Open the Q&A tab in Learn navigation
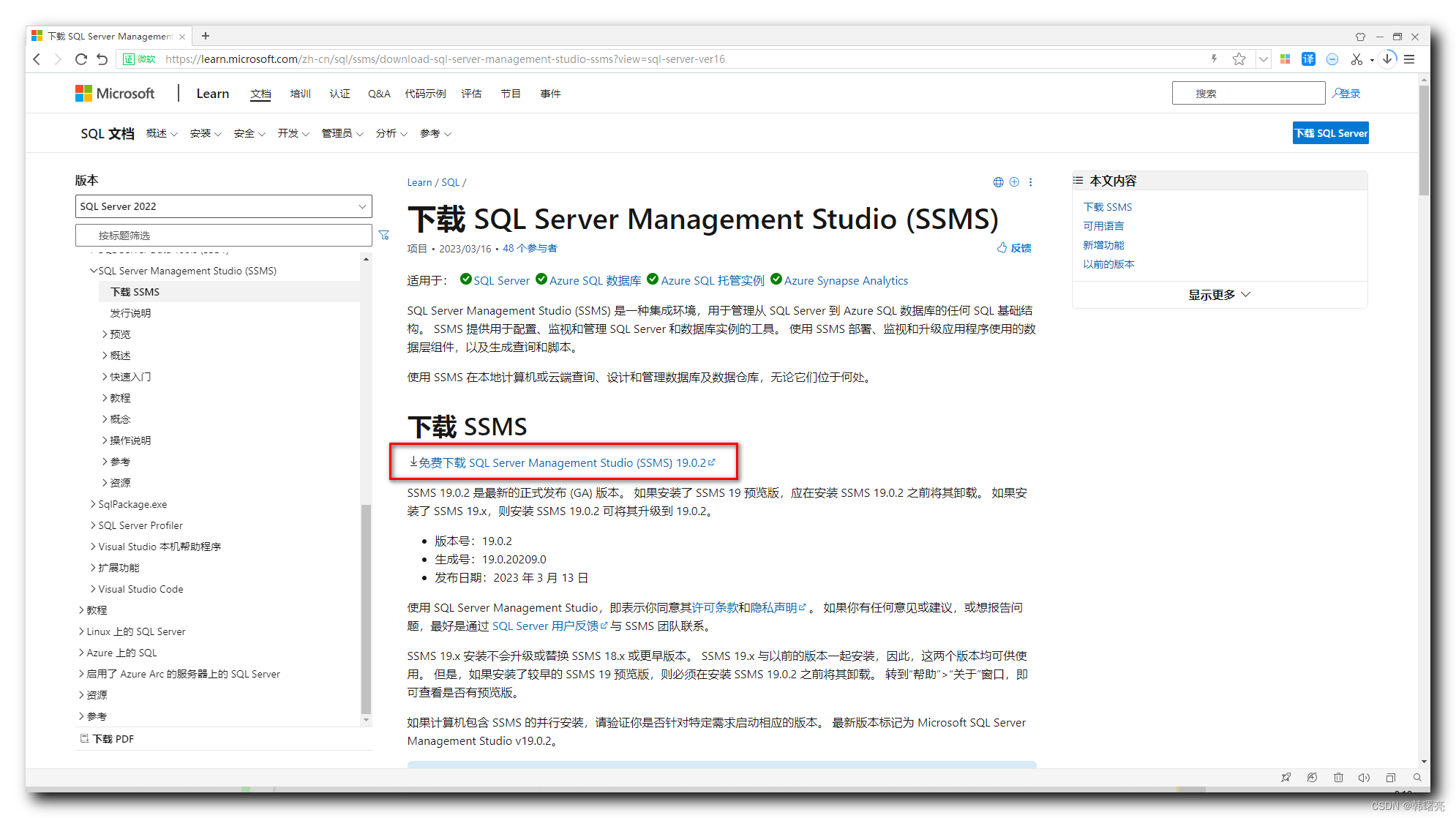The width and height of the screenshot is (1456, 818). tap(379, 94)
